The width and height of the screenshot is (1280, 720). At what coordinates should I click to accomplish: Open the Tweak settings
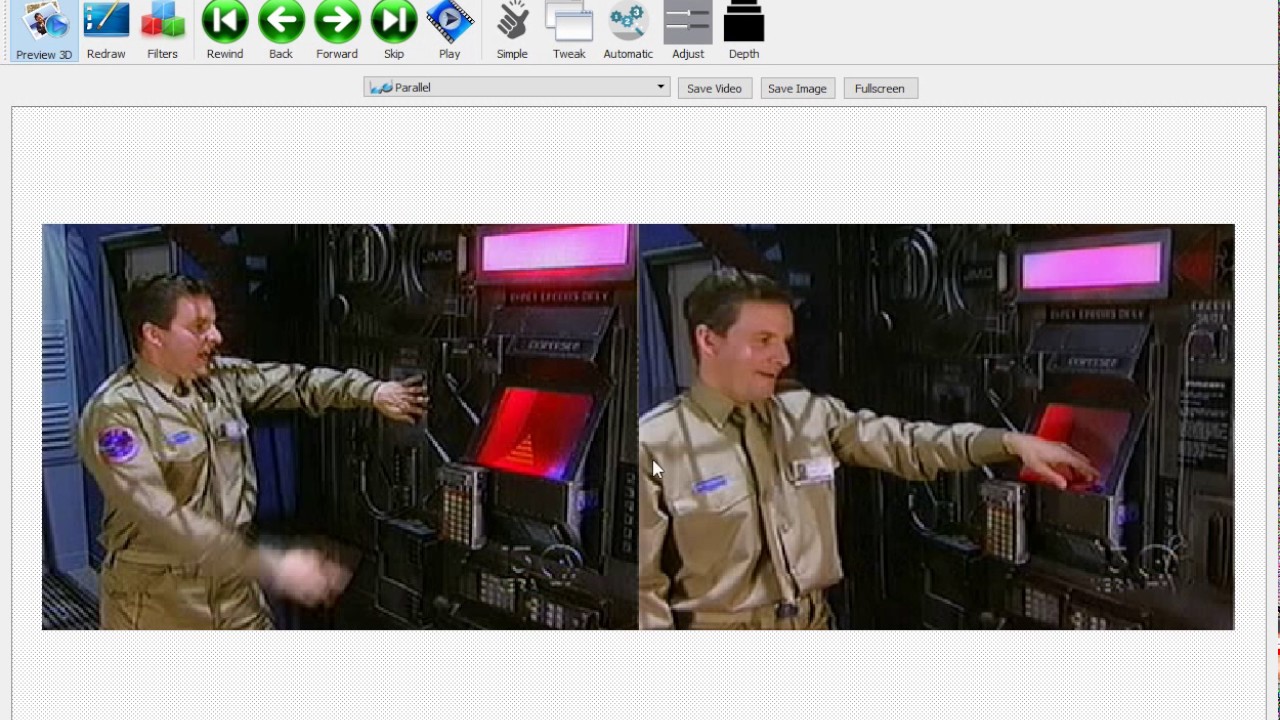pos(569,31)
